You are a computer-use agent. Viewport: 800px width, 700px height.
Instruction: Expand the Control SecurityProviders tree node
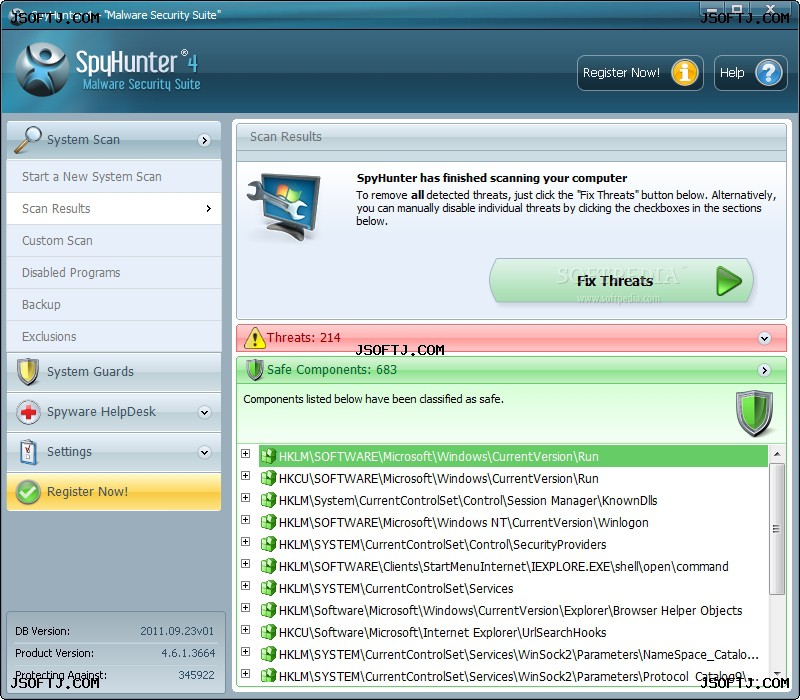pos(246,541)
